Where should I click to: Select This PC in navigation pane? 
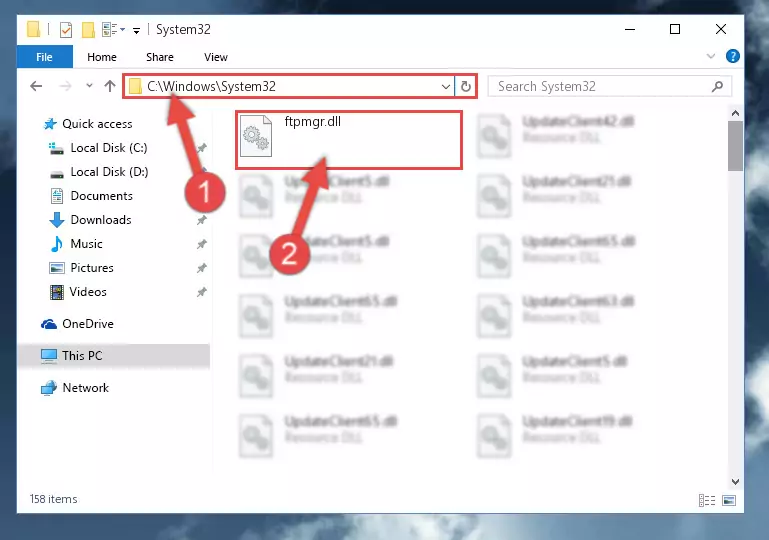[82, 356]
